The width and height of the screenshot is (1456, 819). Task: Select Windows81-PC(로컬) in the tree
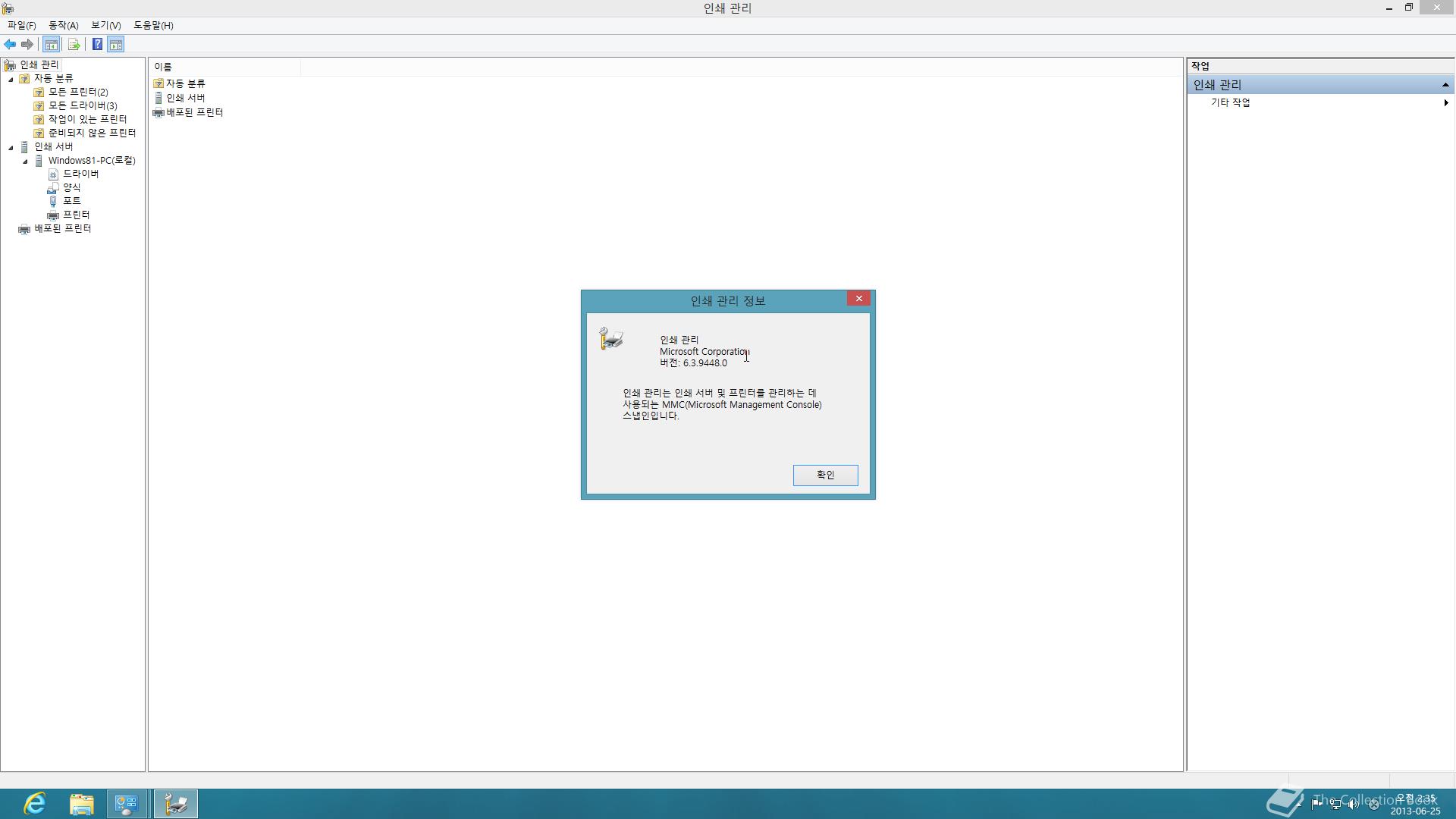click(92, 160)
